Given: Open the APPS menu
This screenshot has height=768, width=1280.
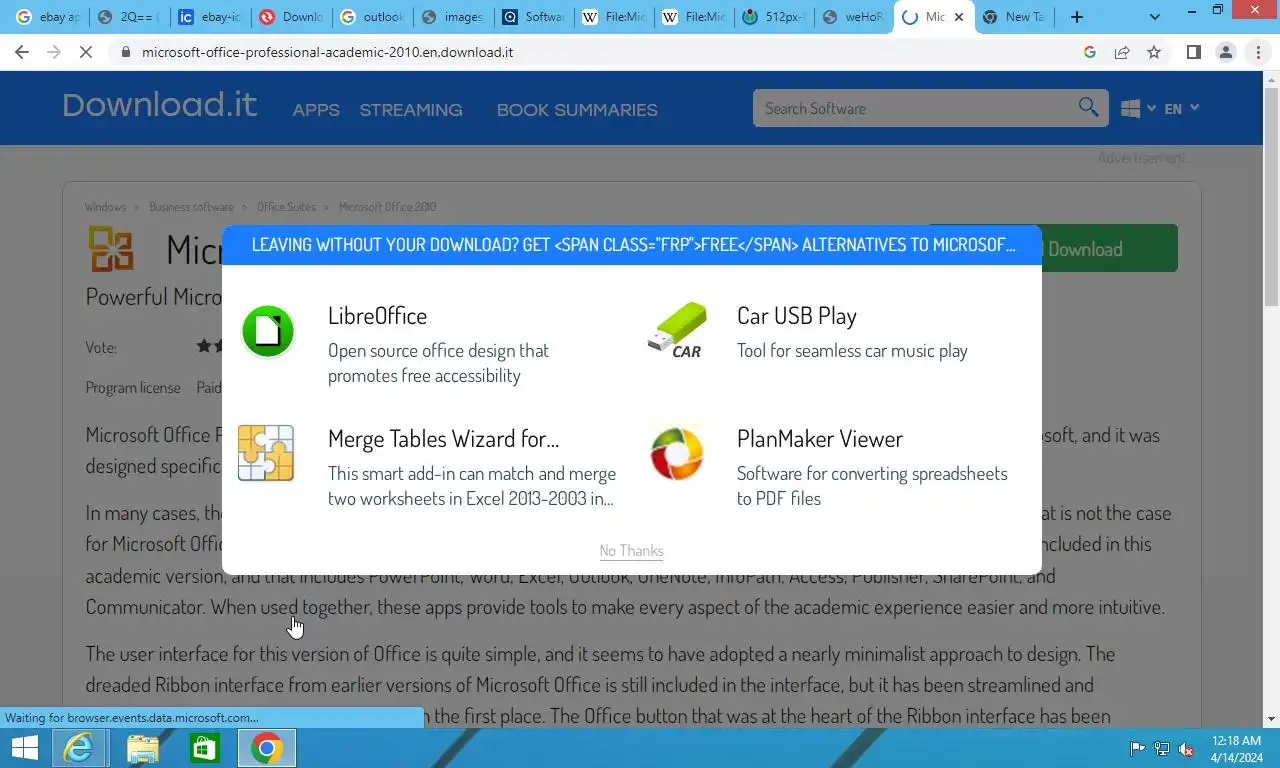Looking at the screenshot, I should click(x=316, y=110).
